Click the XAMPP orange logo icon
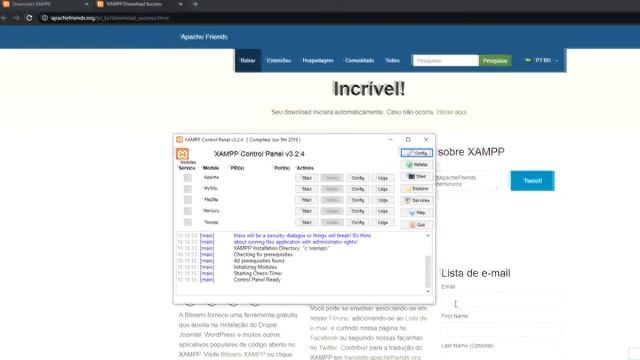Viewport: 640px width, 360px height. click(x=182, y=154)
